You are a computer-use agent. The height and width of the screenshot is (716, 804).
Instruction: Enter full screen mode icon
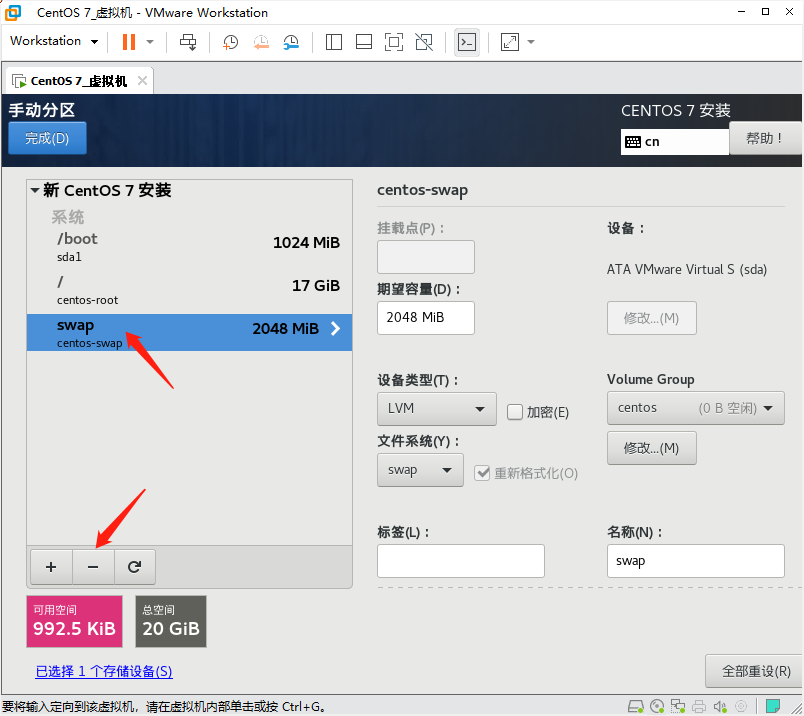(394, 42)
